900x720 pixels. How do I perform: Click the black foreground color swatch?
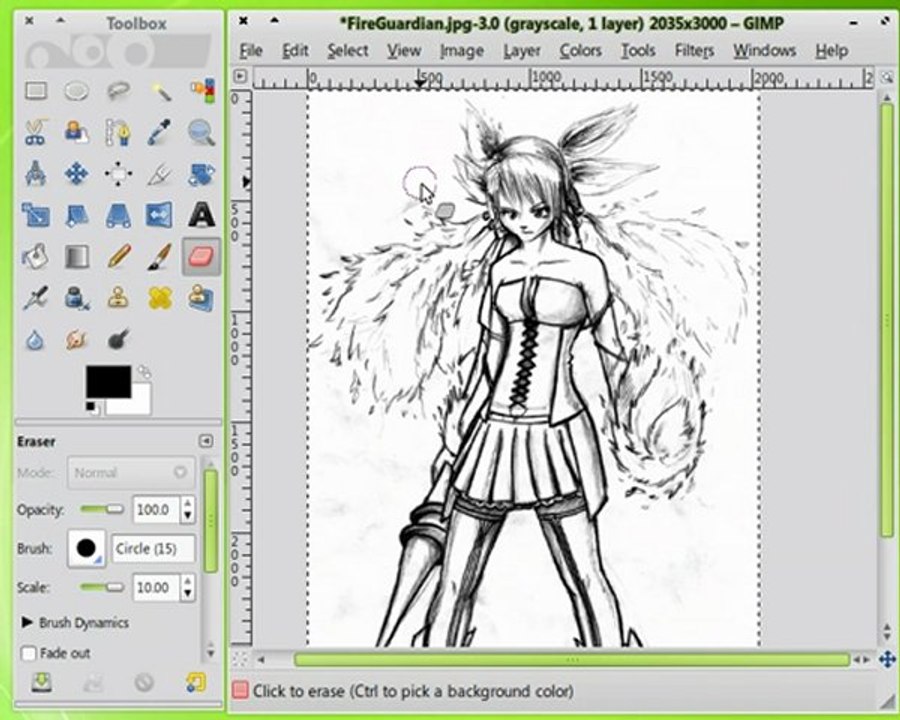[x=108, y=381]
